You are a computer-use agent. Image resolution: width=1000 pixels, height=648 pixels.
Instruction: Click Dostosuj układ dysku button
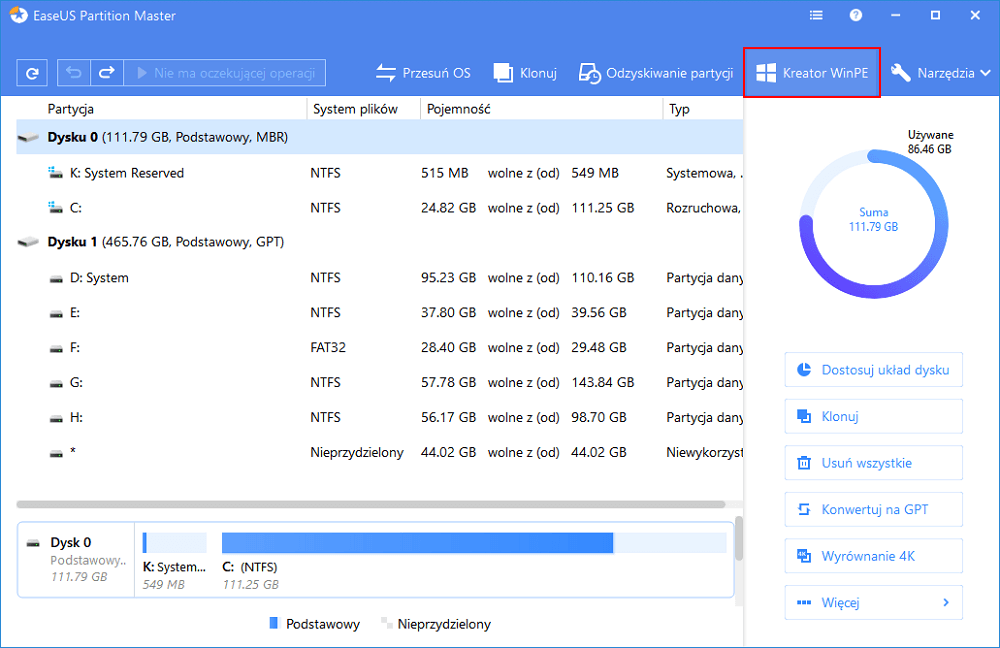tap(873, 370)
